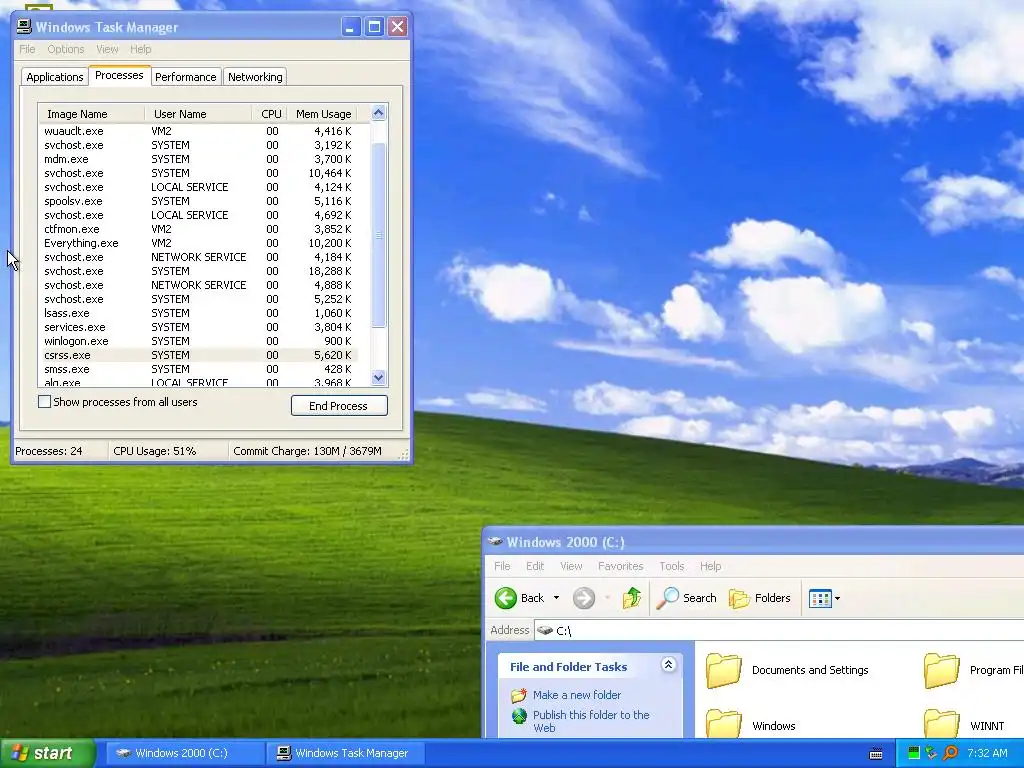The image size is (1024, 768).
Task: Open Task Manager Options menu
Action: [65, 49]
